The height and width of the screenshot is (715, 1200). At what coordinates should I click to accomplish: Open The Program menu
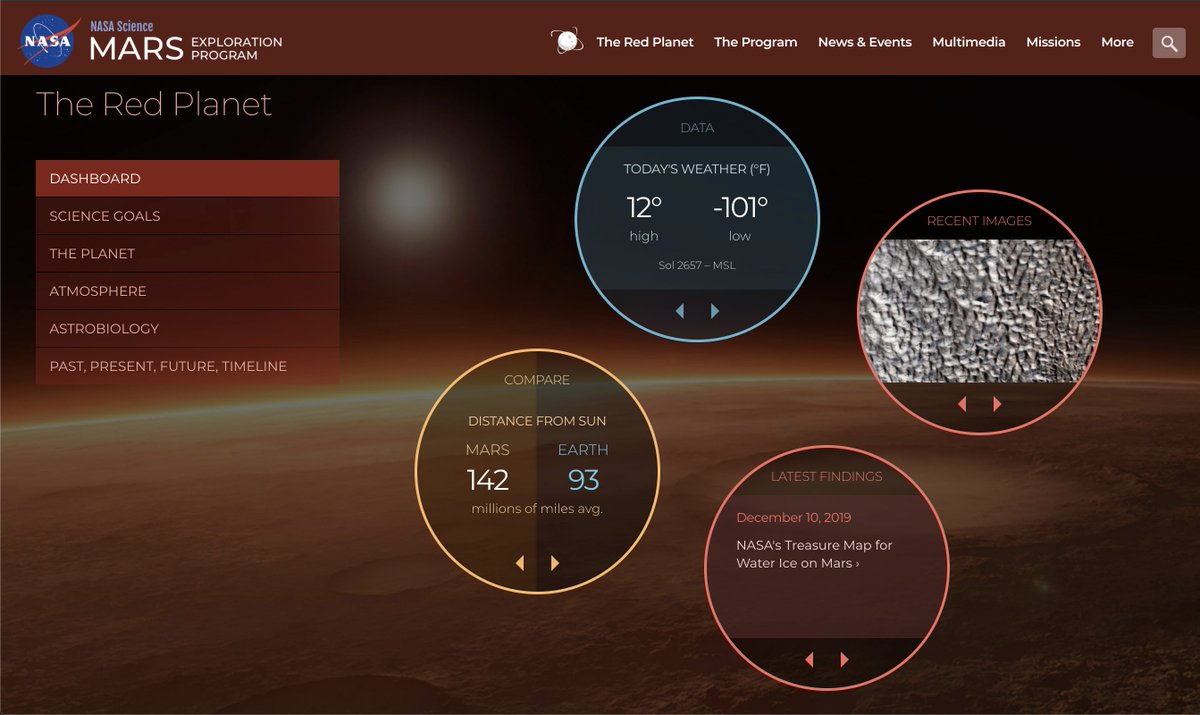point(755,42)
